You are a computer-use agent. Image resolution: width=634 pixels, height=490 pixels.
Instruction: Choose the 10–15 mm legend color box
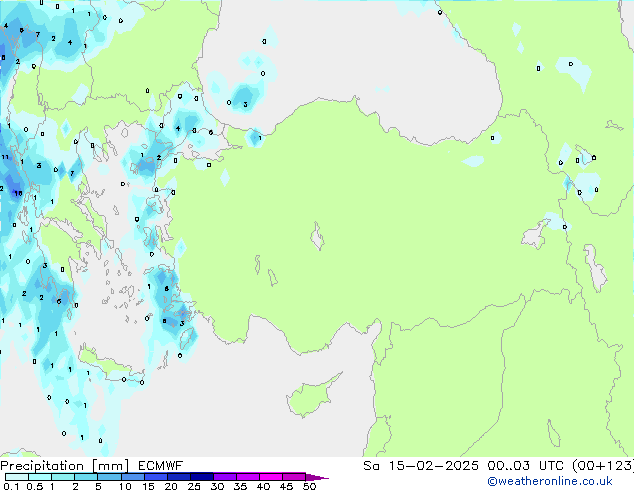pyautogui.click(x=132, y=477)
